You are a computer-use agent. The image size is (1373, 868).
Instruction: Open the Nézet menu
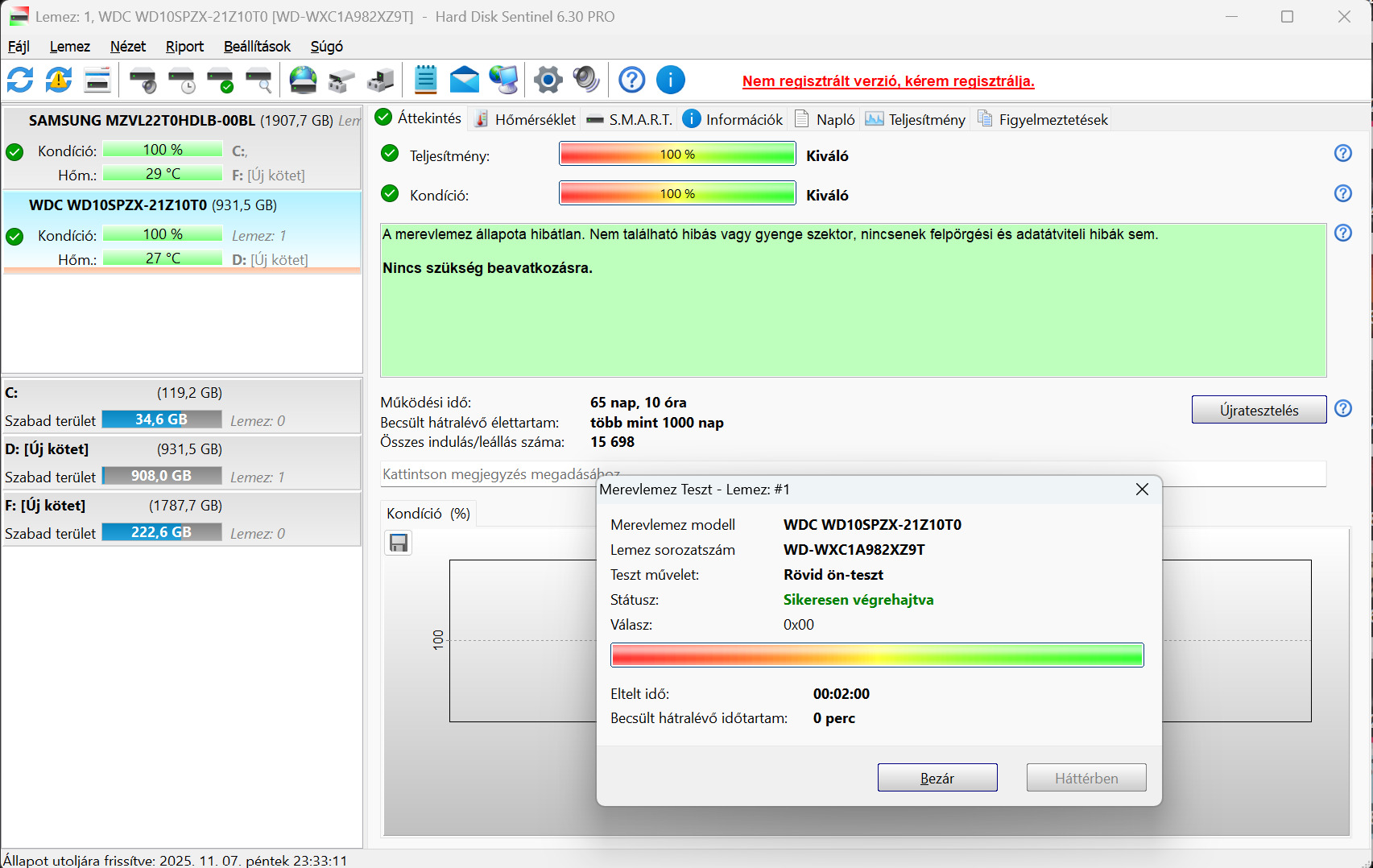tap(128, 47)
